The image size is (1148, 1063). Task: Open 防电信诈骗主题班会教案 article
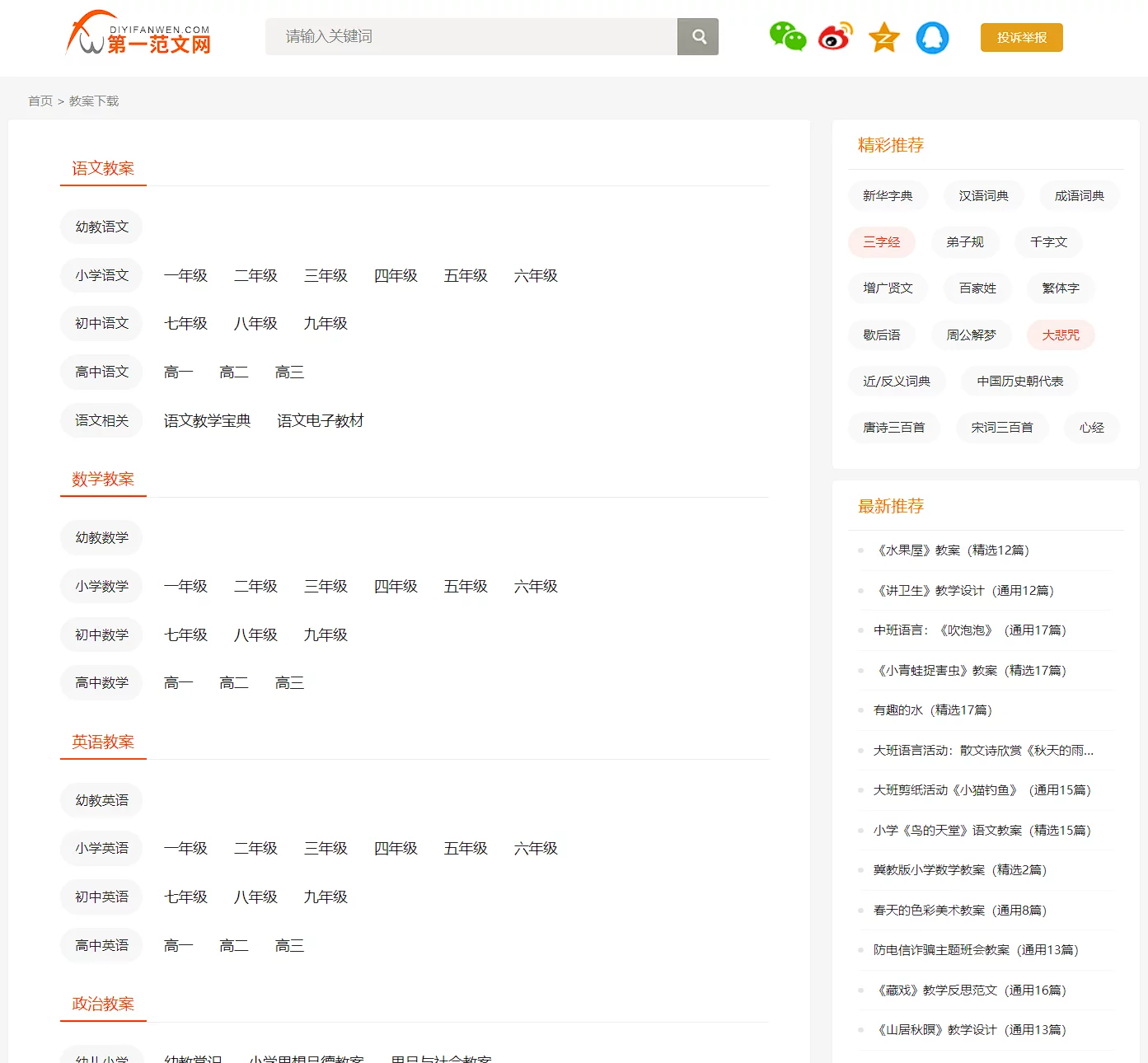(x=975, y=950)
